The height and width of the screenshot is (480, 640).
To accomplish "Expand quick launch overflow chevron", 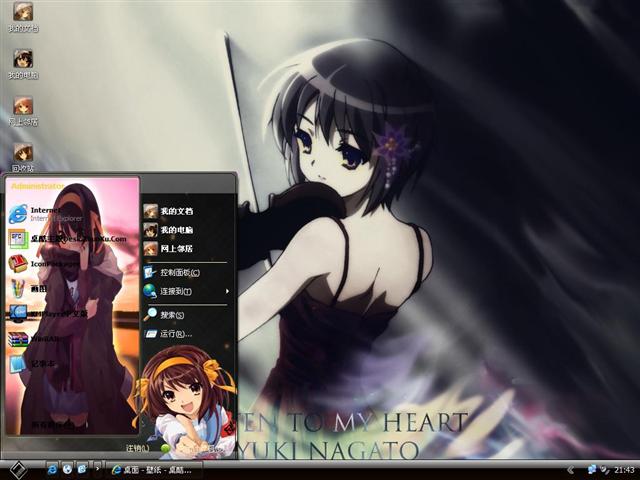I will point(97,468).
